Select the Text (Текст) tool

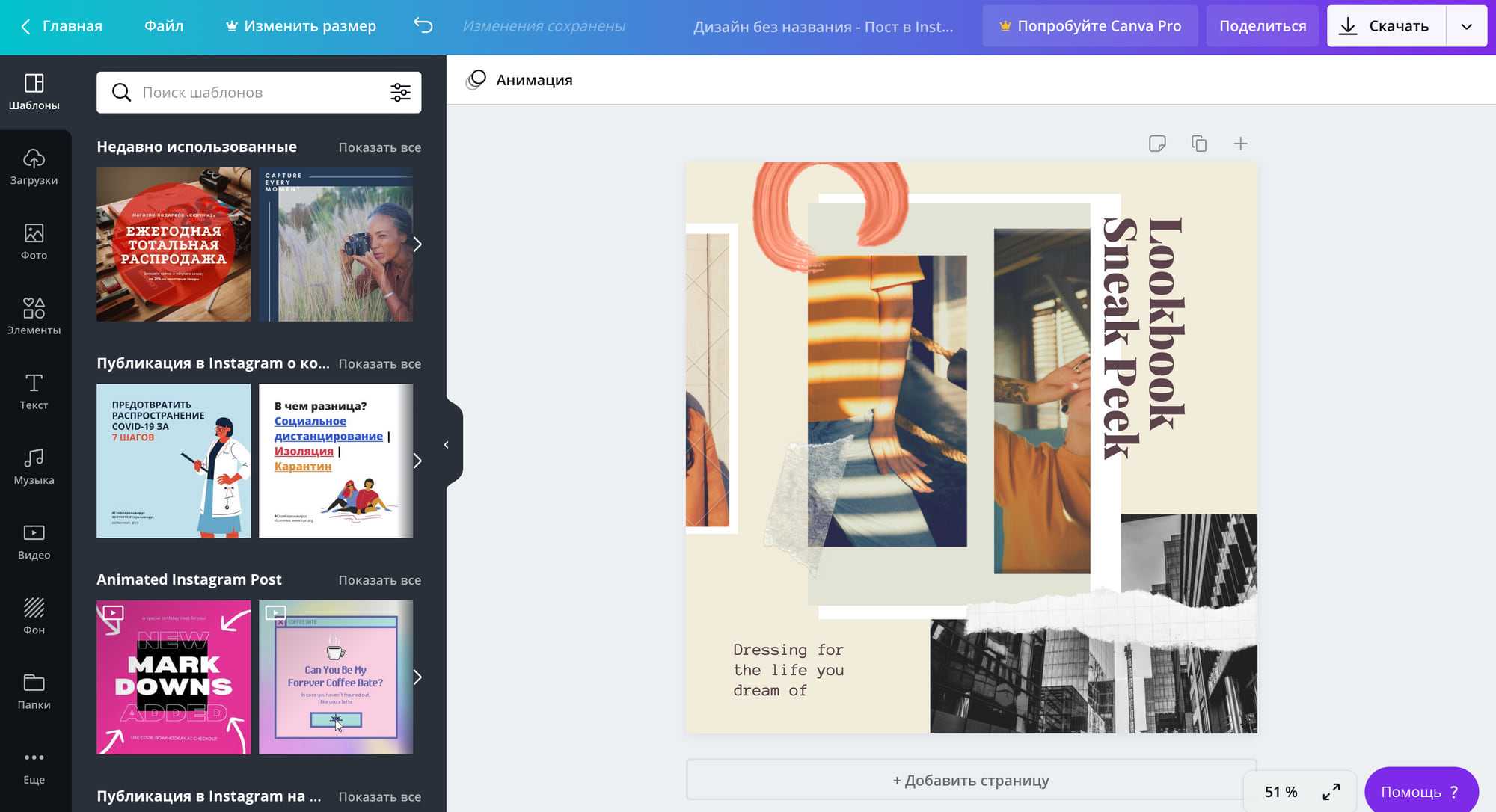point(34,392)
